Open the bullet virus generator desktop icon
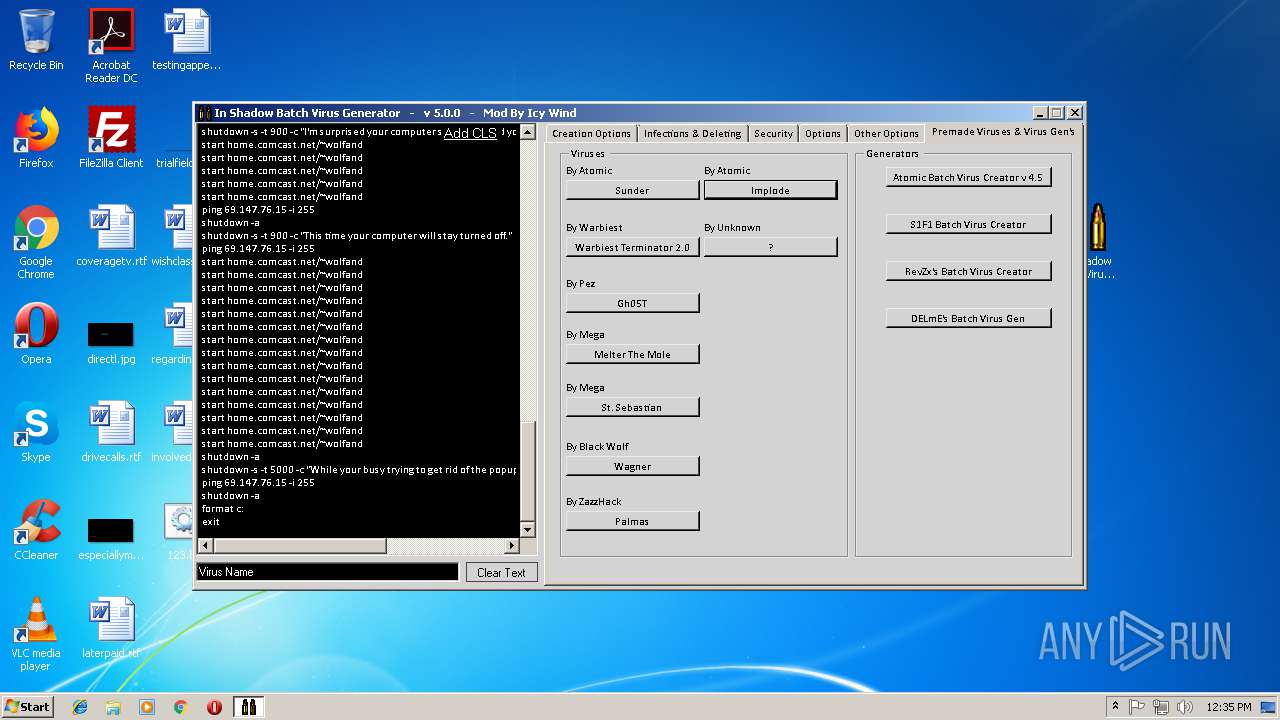Screen dimensions: 1280x720 point(1097,242)
